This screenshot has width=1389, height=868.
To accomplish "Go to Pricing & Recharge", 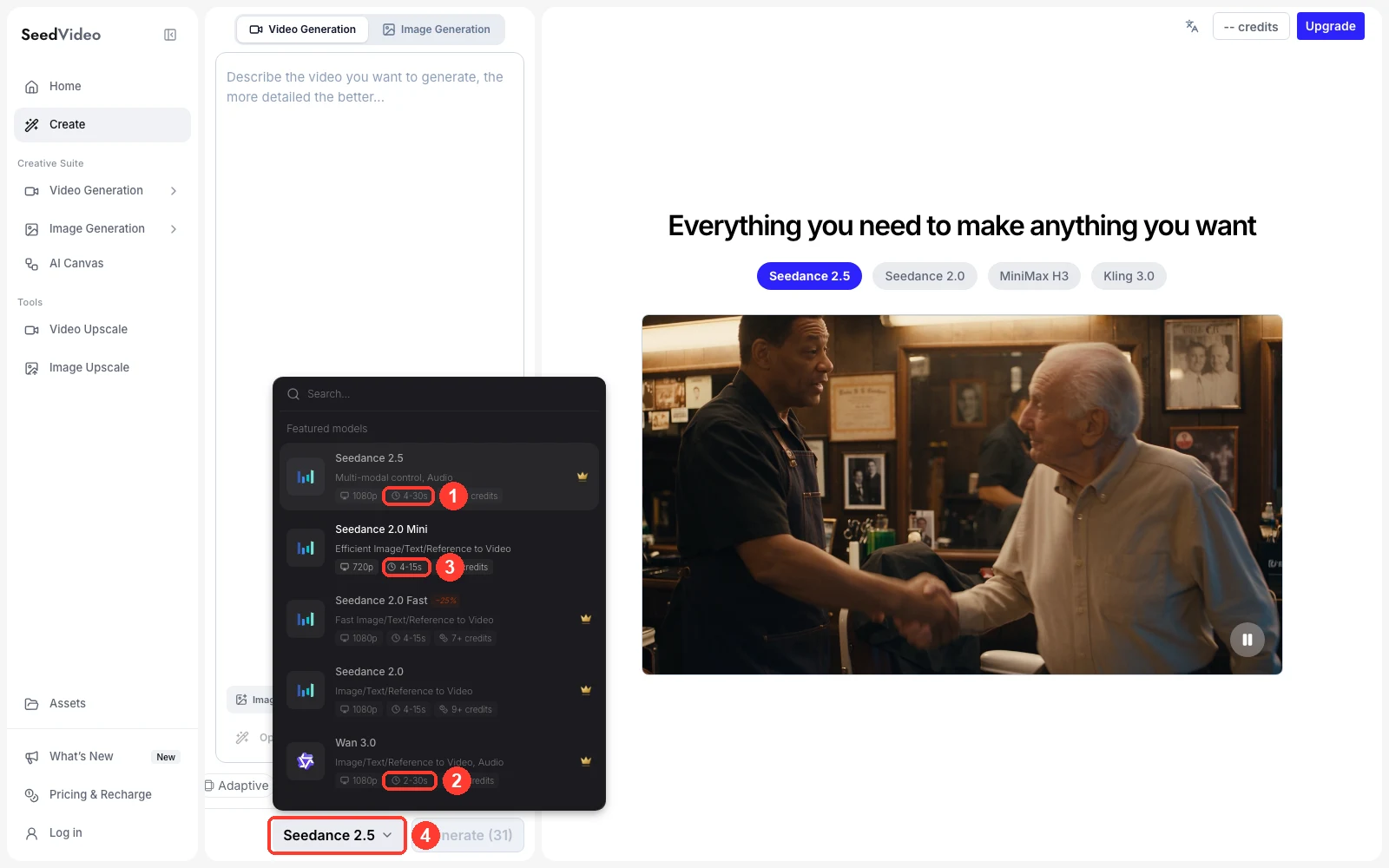I will [102, 795].
